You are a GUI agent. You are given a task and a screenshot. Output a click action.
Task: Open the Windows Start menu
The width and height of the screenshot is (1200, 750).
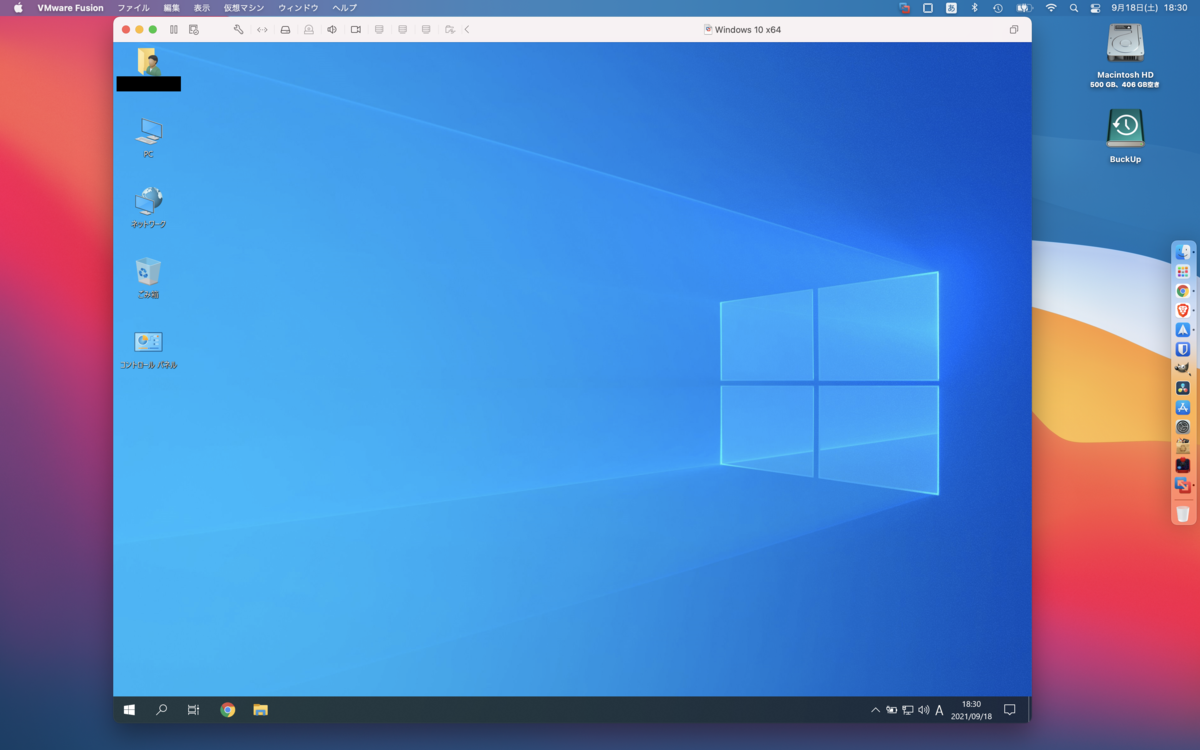[x=129, y=710]
